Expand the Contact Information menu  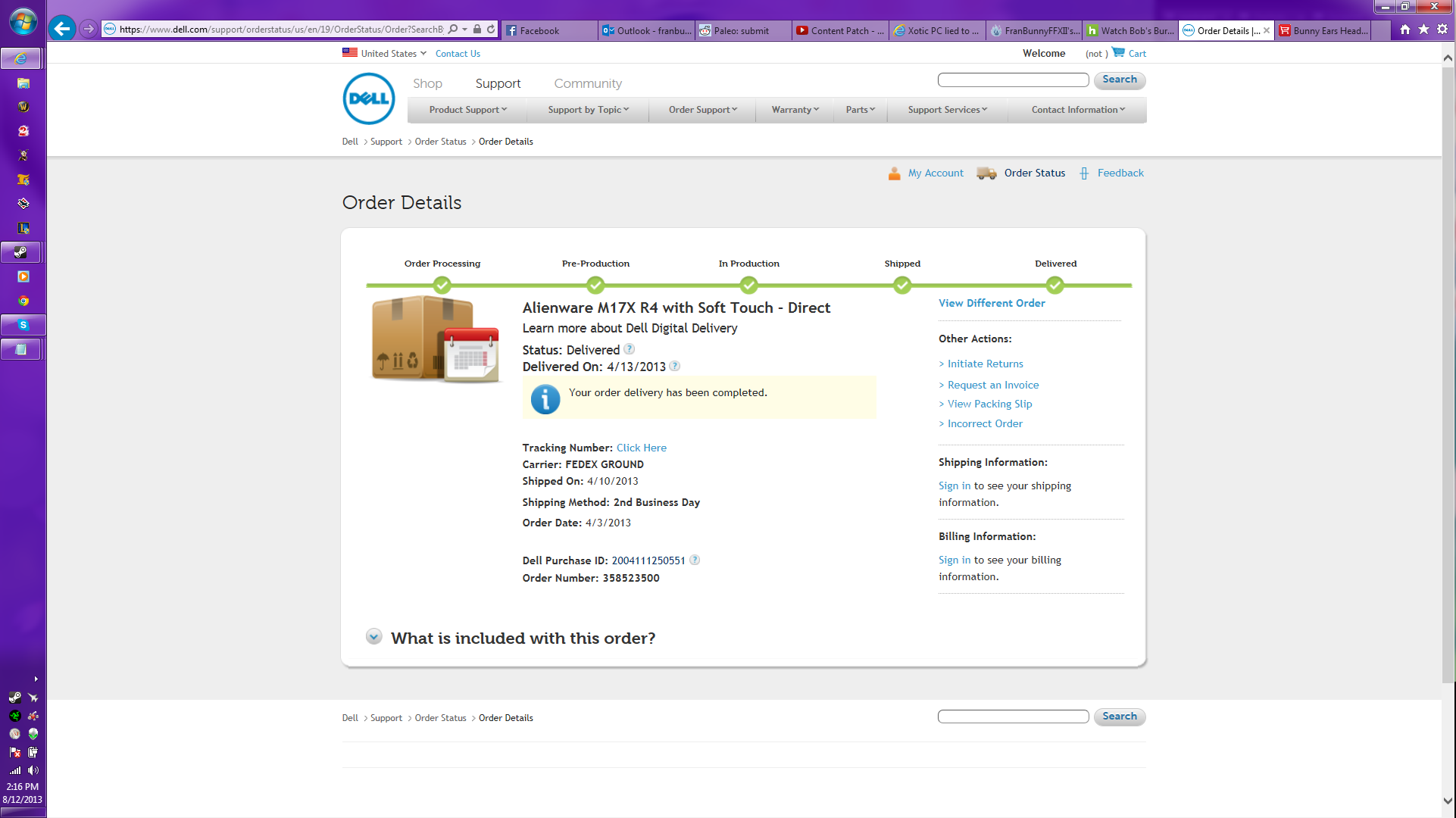[x=1077, y=110]
